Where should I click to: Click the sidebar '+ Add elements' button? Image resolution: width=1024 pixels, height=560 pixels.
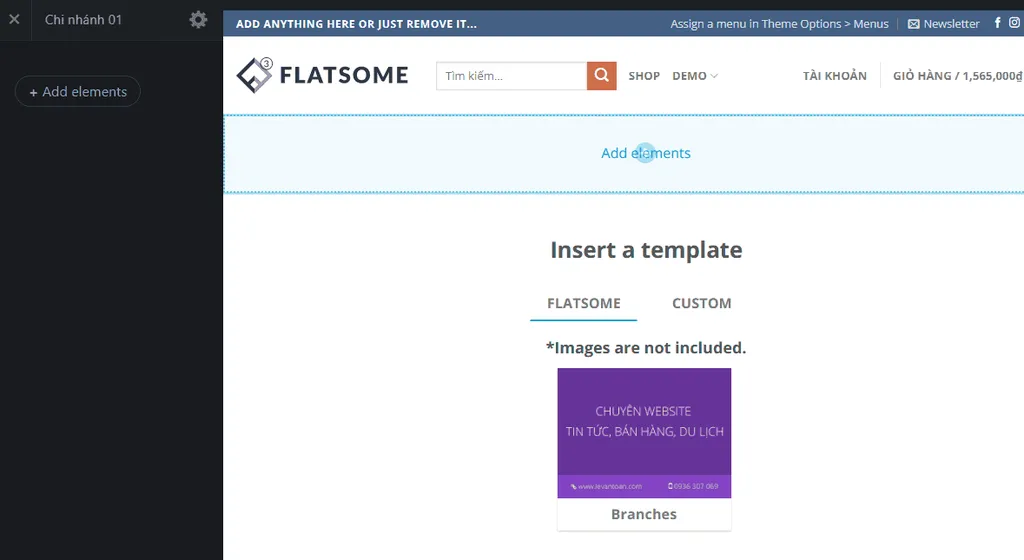tap(78, 91)
